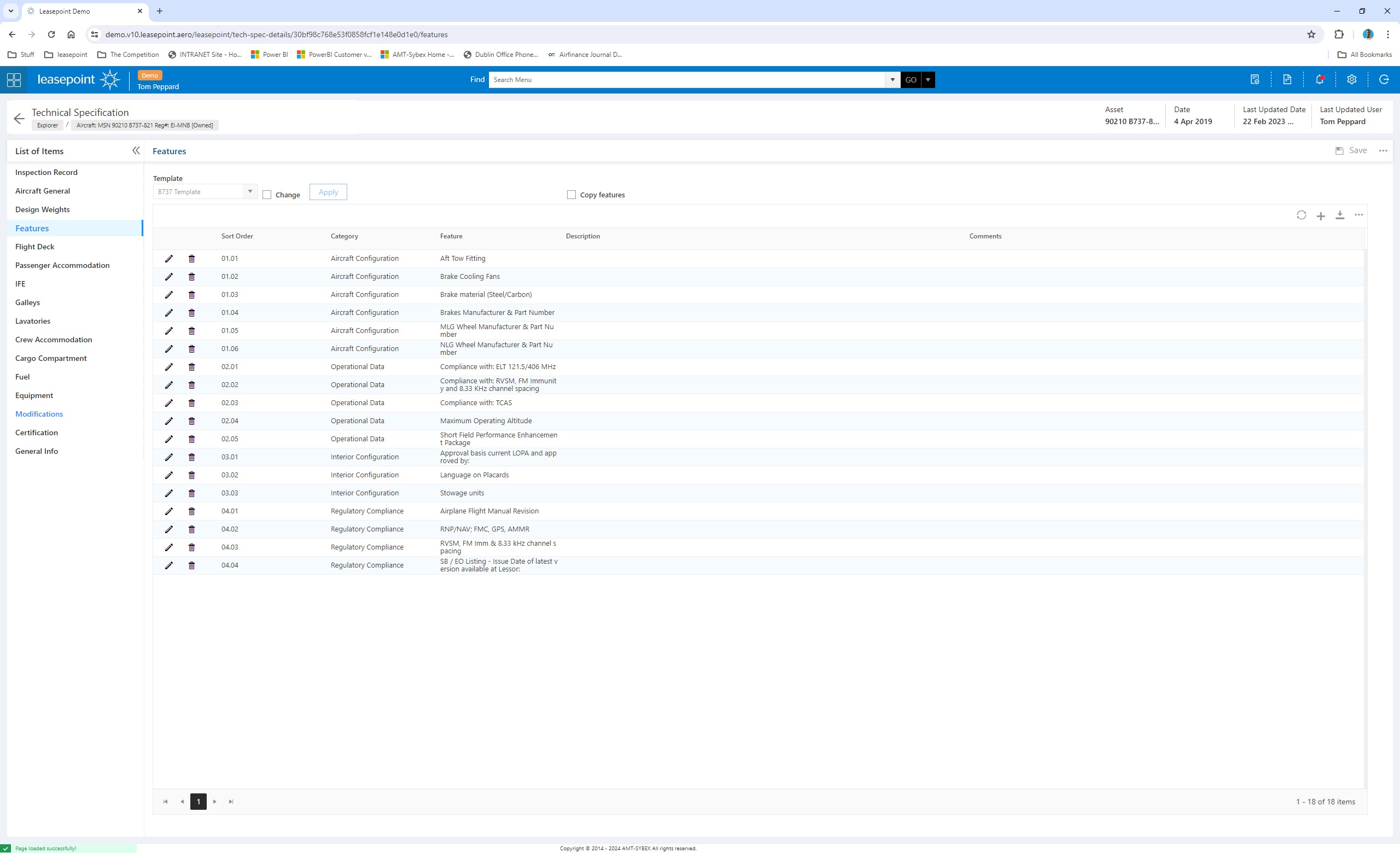Open the All Bookmarks folder
1400x853 pixels.
point(1365,55)
